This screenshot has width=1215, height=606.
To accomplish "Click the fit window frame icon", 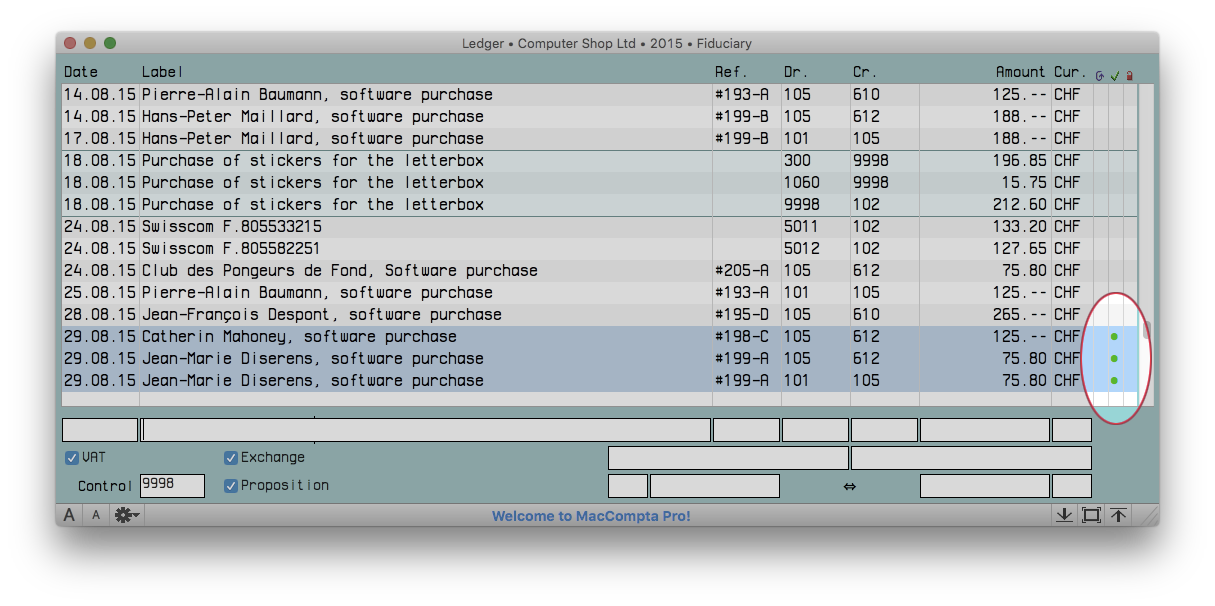I will click(1091, 515).
